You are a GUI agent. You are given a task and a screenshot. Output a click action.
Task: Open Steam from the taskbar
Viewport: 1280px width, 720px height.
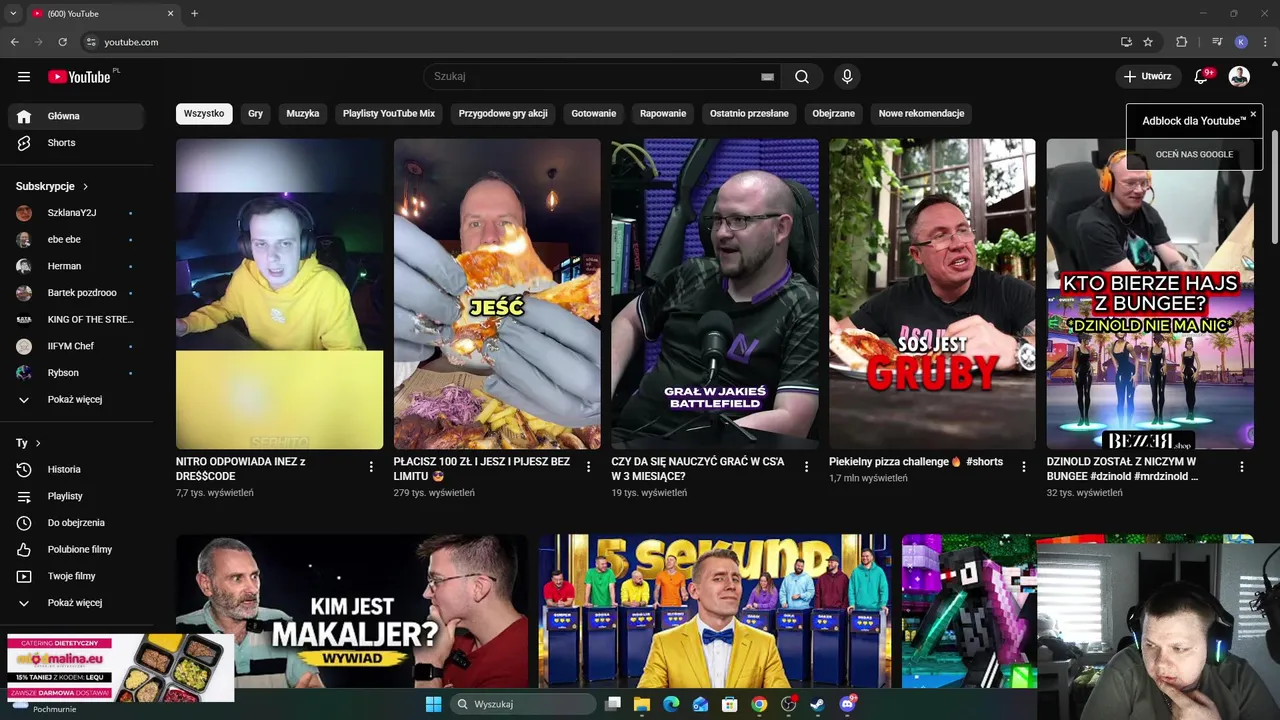coord(818,704)
